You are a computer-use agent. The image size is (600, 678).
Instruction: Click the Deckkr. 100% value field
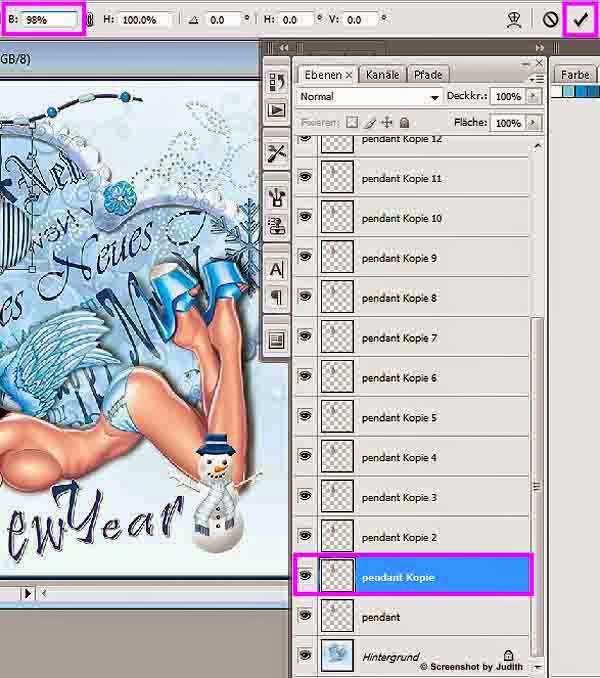click(508, 96)
